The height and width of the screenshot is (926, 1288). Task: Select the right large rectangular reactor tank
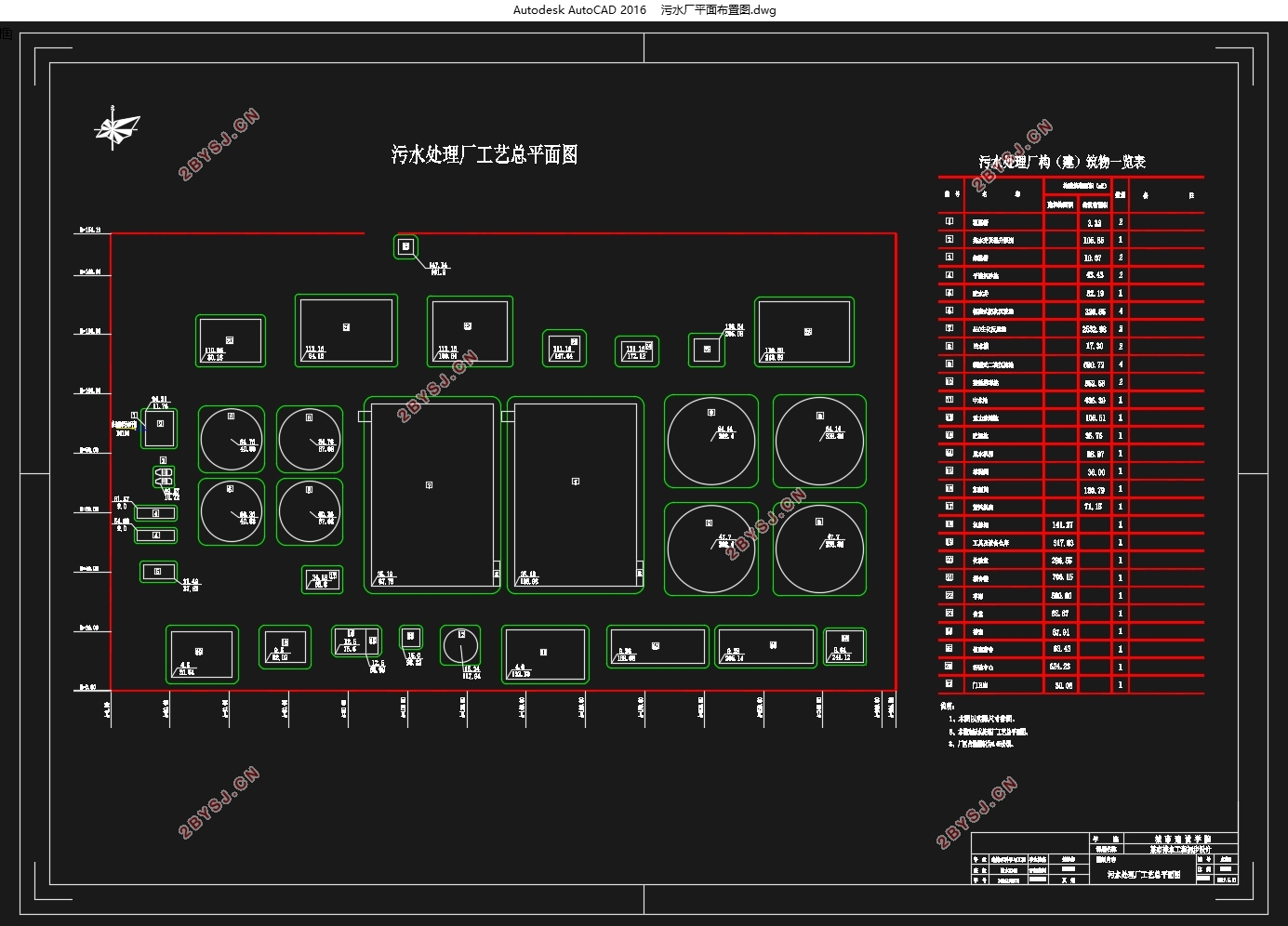(x=575, y=495)
